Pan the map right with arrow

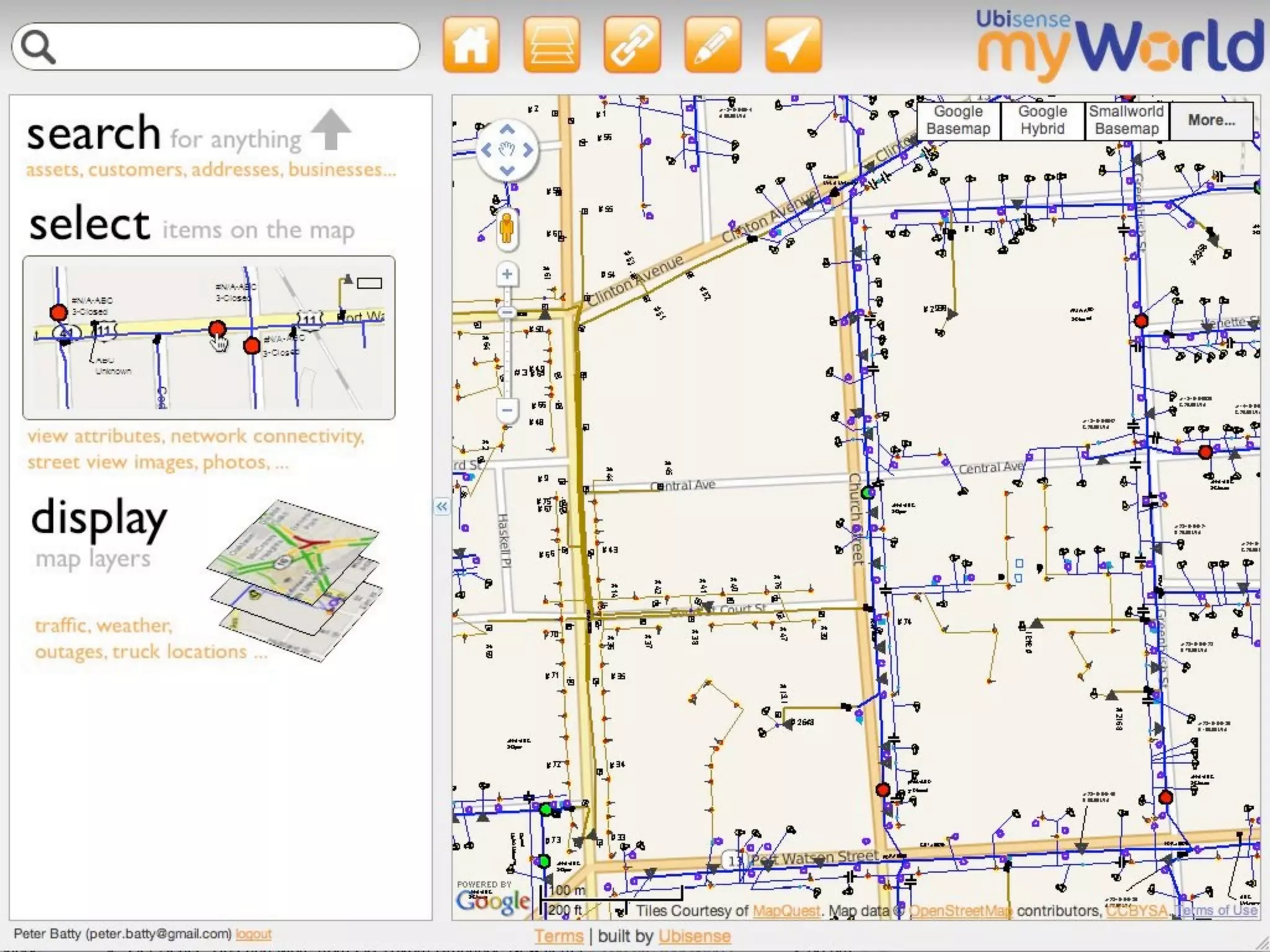point(528,150)
